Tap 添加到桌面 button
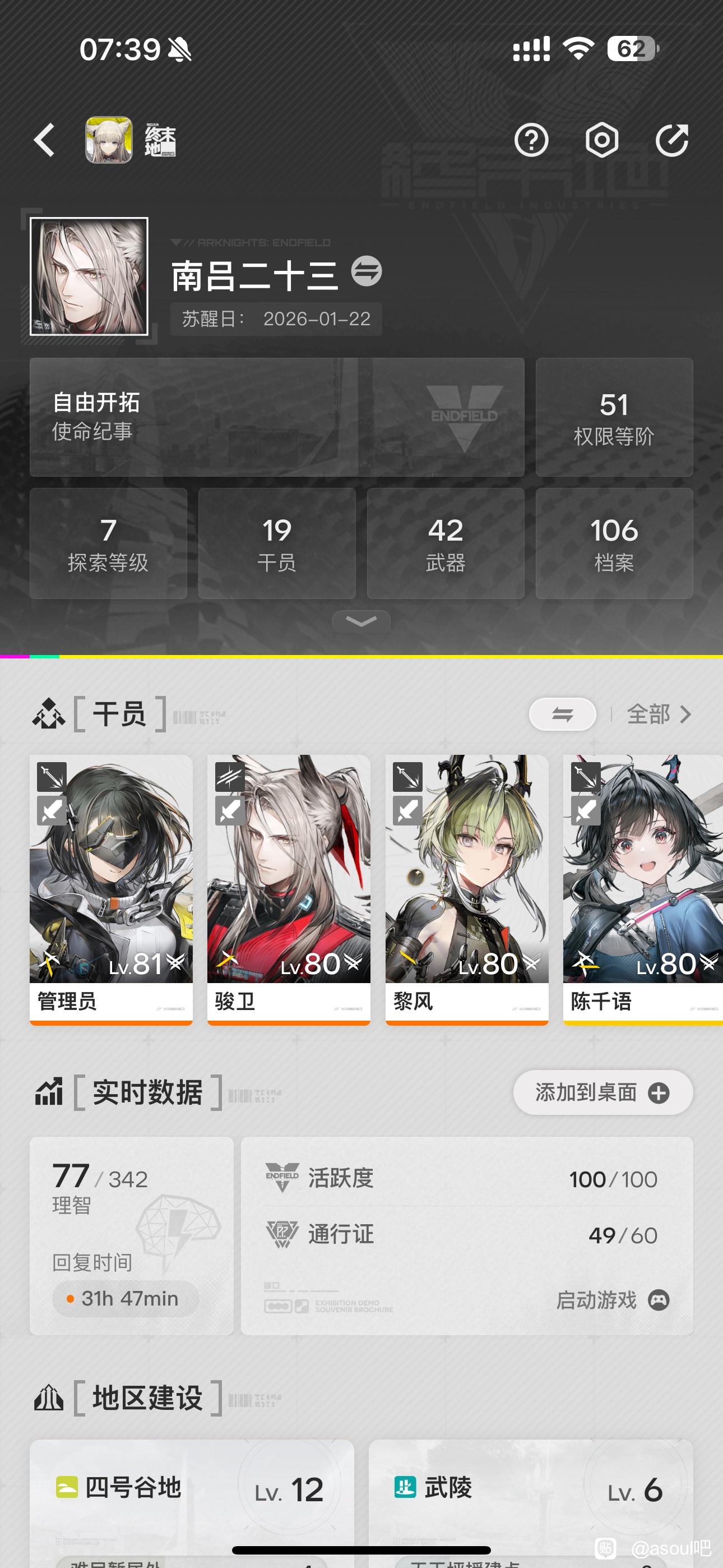The height and width of the screenshot is (1568, 723). 603,1092
